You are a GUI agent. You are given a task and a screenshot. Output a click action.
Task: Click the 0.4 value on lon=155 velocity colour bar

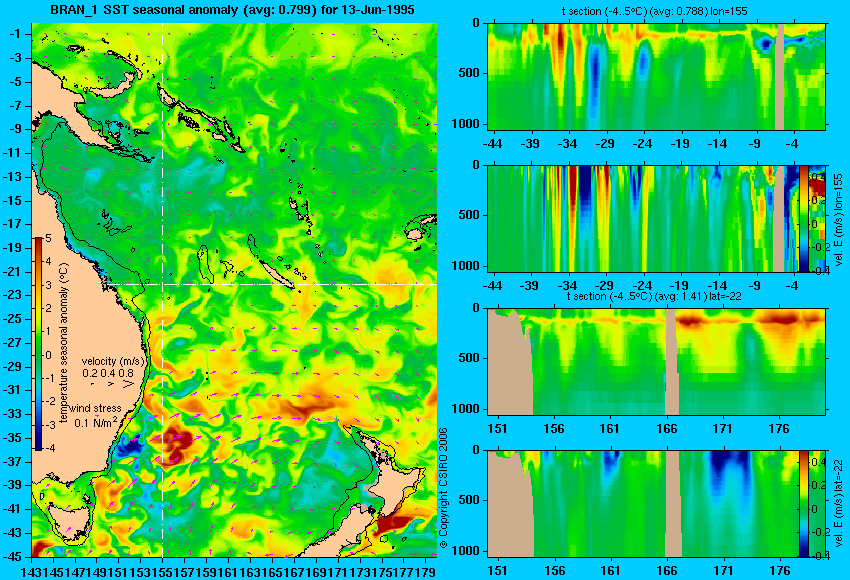(818, 177)
